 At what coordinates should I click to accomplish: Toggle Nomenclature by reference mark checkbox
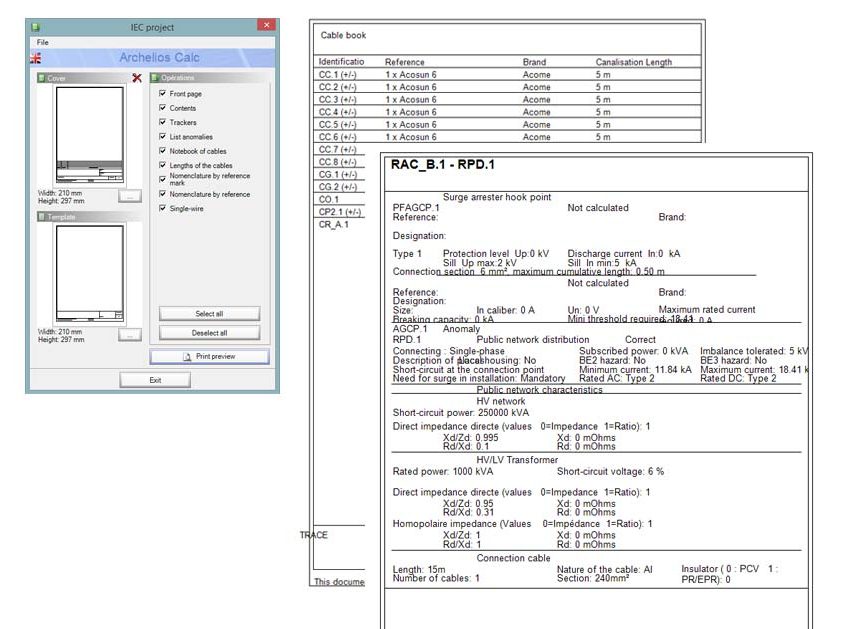coord(162,179)
